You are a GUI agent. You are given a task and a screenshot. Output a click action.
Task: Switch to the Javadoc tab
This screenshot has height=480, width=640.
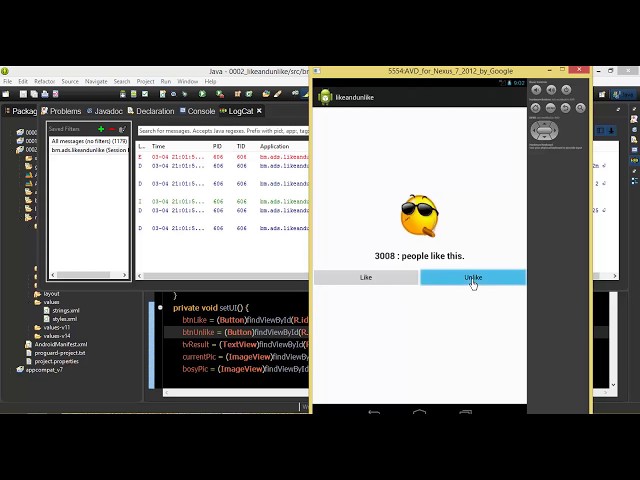(104, 111)
